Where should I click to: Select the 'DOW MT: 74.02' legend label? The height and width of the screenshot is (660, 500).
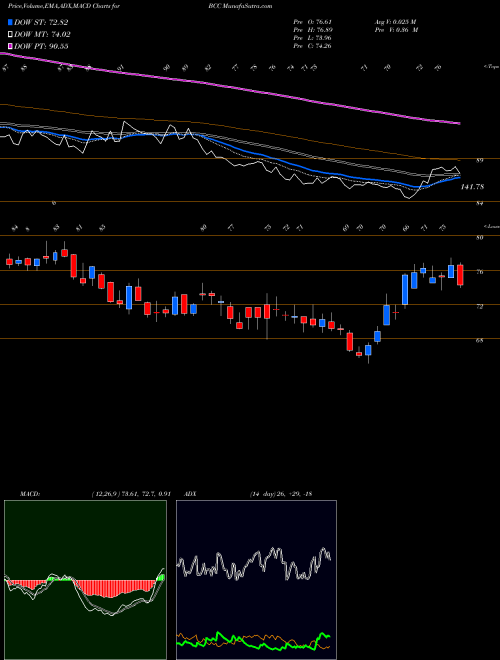[x=42, y=35]
